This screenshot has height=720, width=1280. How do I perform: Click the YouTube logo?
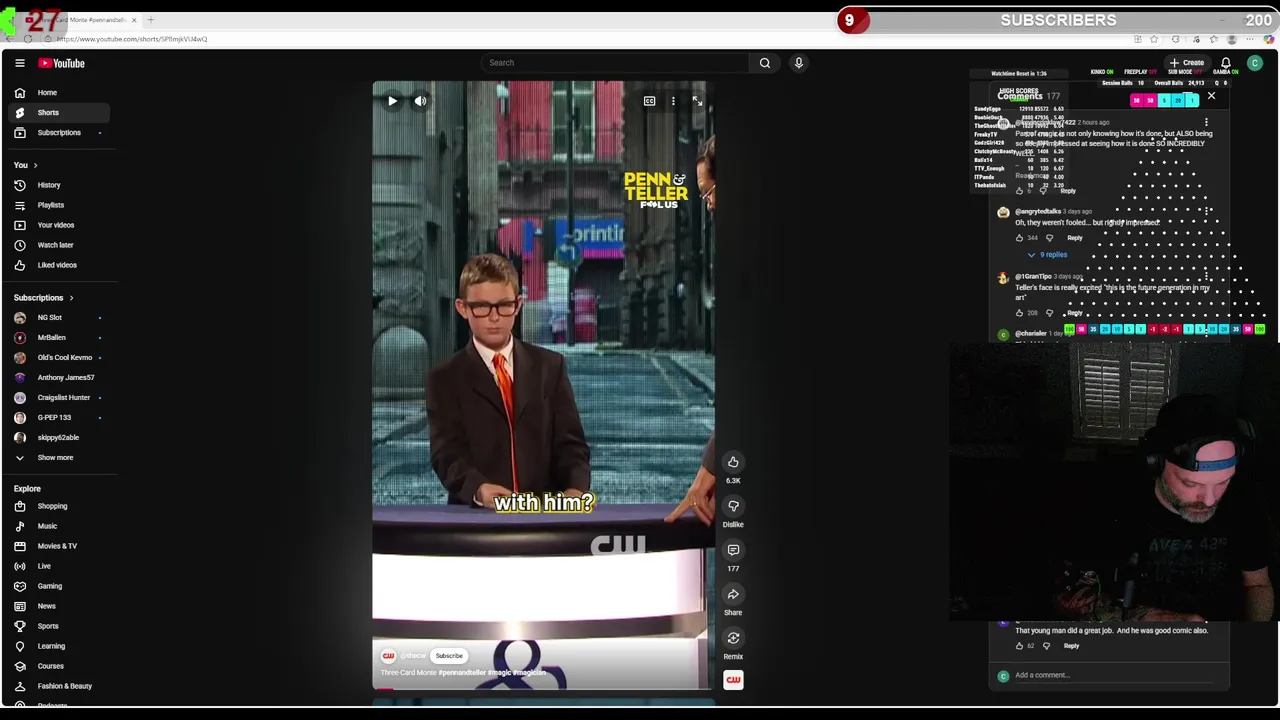click(x=62, y=63)
